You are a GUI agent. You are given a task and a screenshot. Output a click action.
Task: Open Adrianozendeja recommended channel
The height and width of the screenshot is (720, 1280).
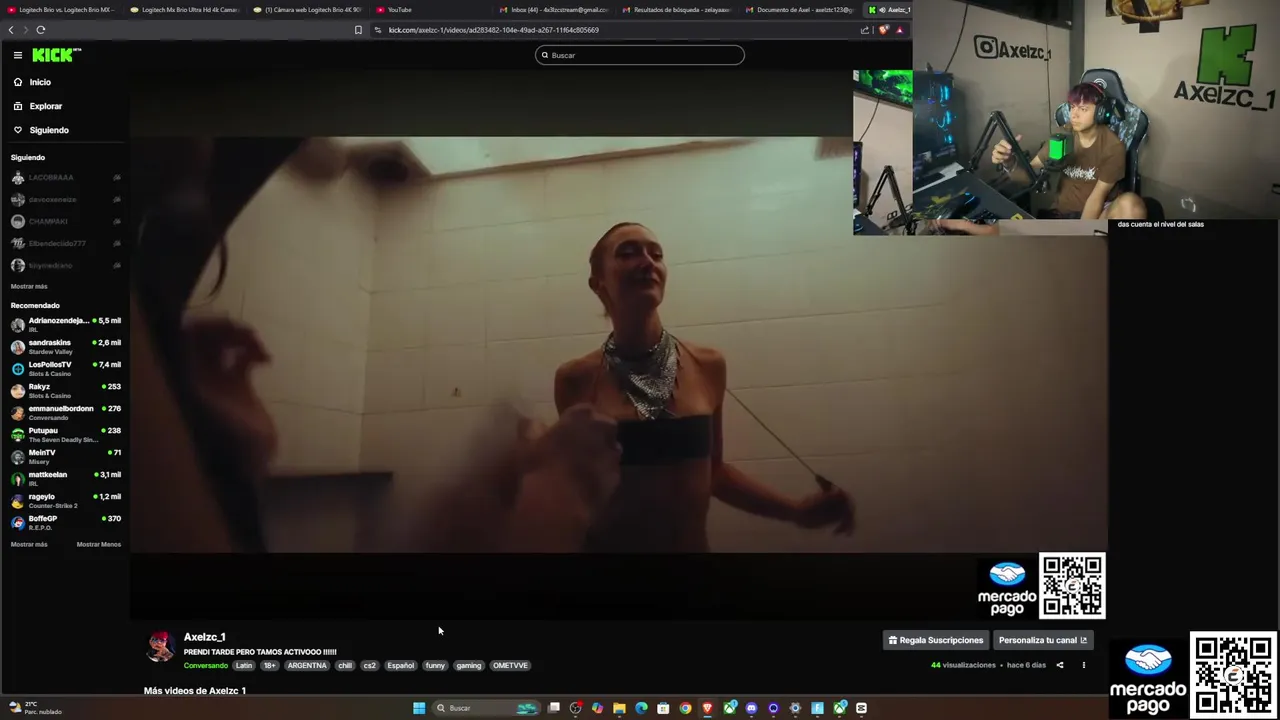(x=64, y=324)
